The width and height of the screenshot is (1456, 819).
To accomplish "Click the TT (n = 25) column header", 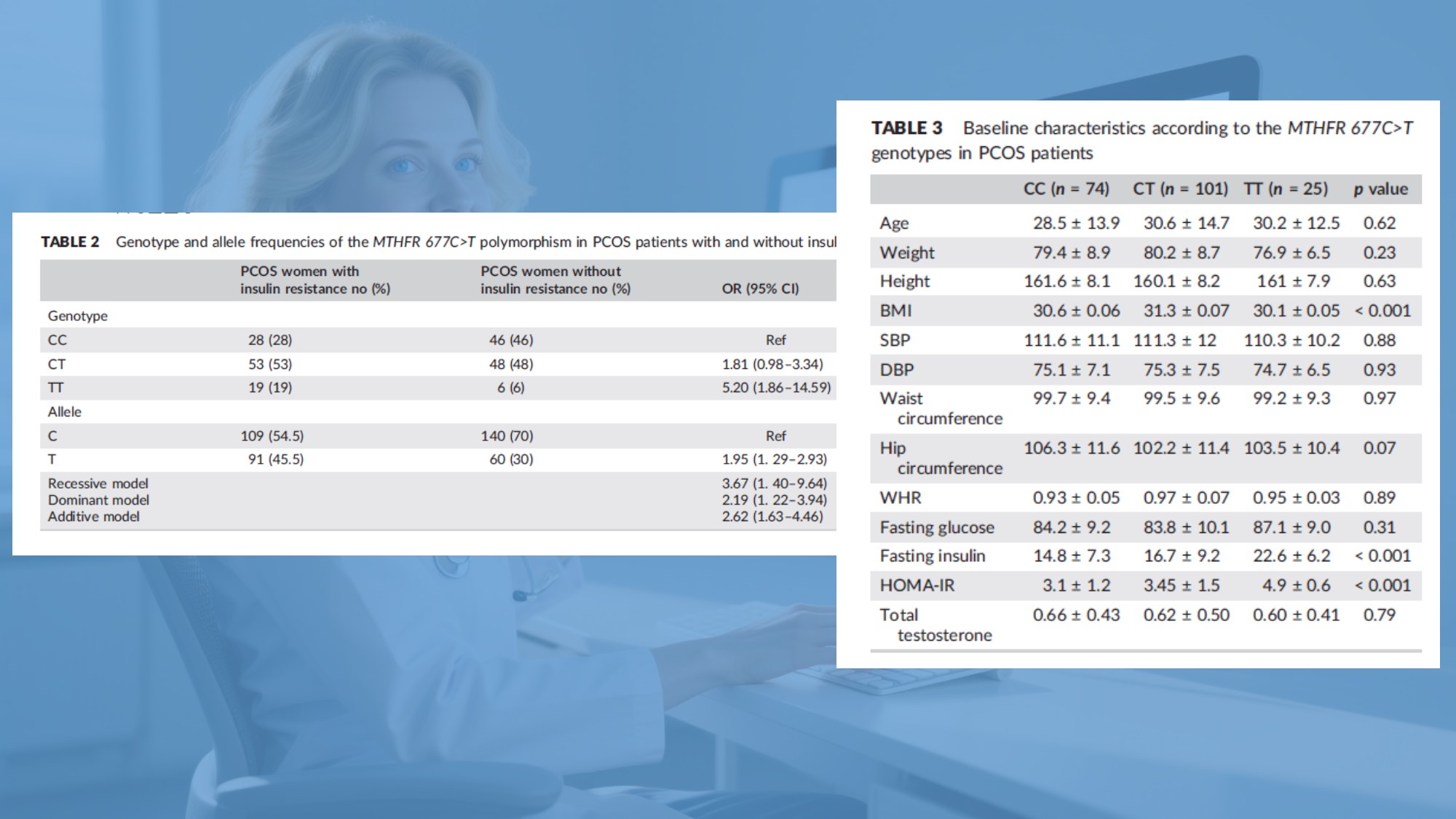I will point(1285,189).
